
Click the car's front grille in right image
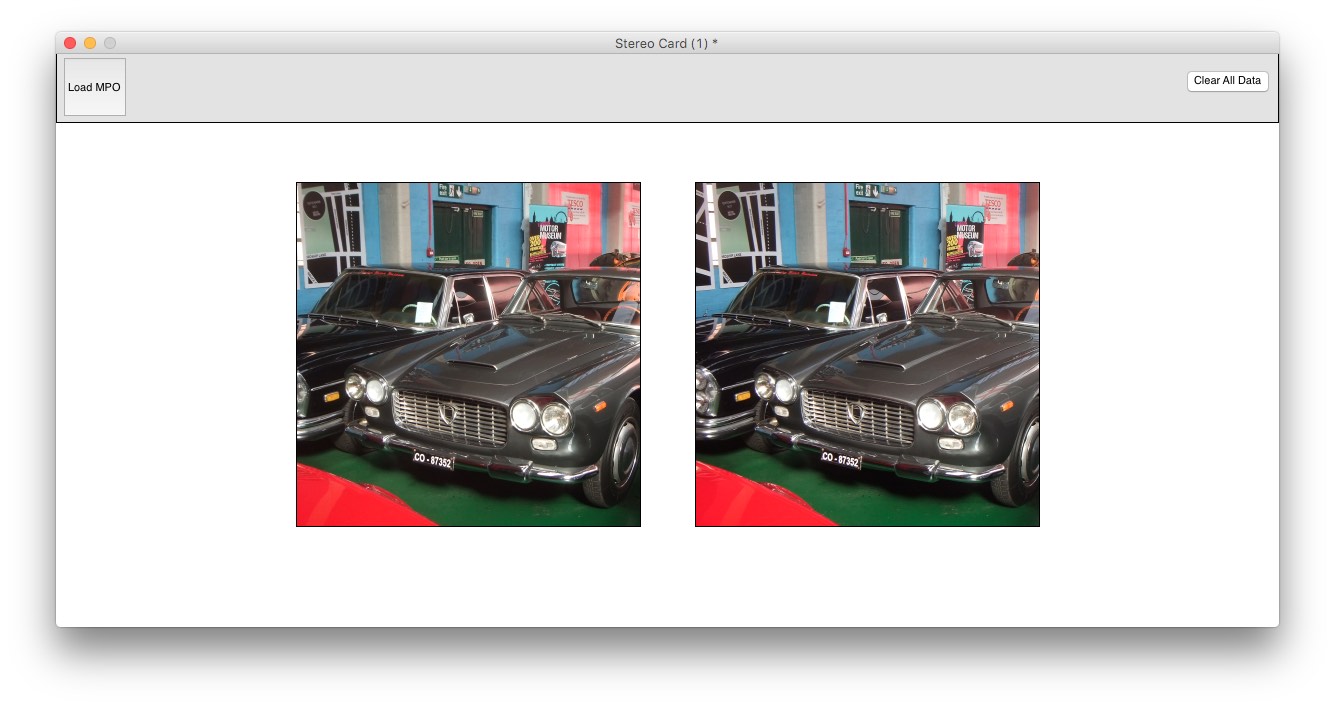(858, 417)
